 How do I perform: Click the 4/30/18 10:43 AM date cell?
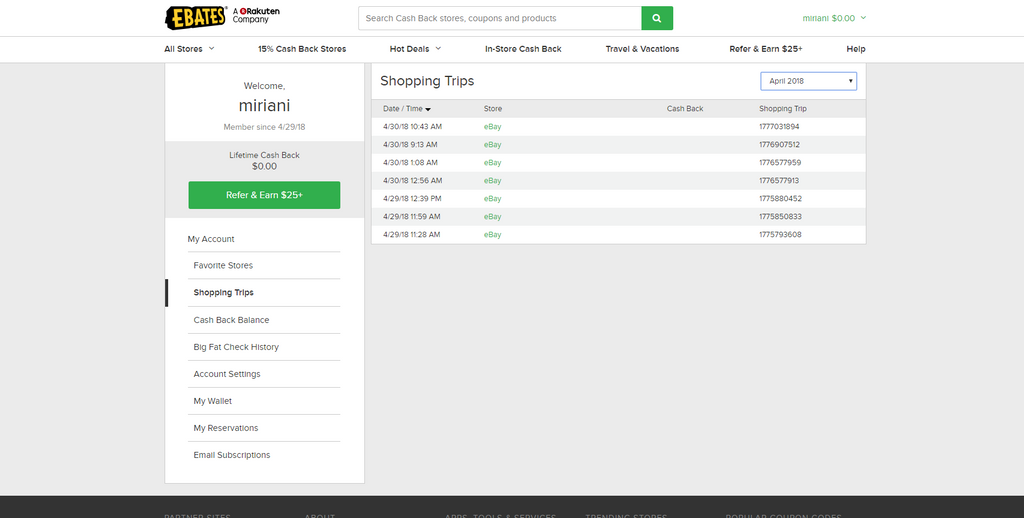(x=412, y=127)
